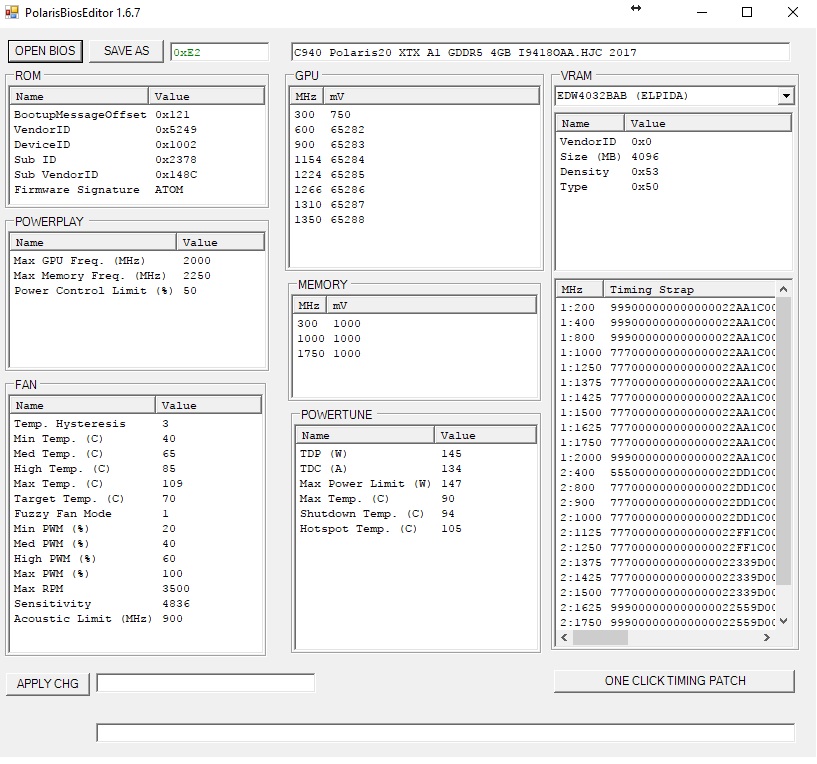Click timing strap list scroll down arrow
This screenshot has height=764, width=817.
(783, 621)
